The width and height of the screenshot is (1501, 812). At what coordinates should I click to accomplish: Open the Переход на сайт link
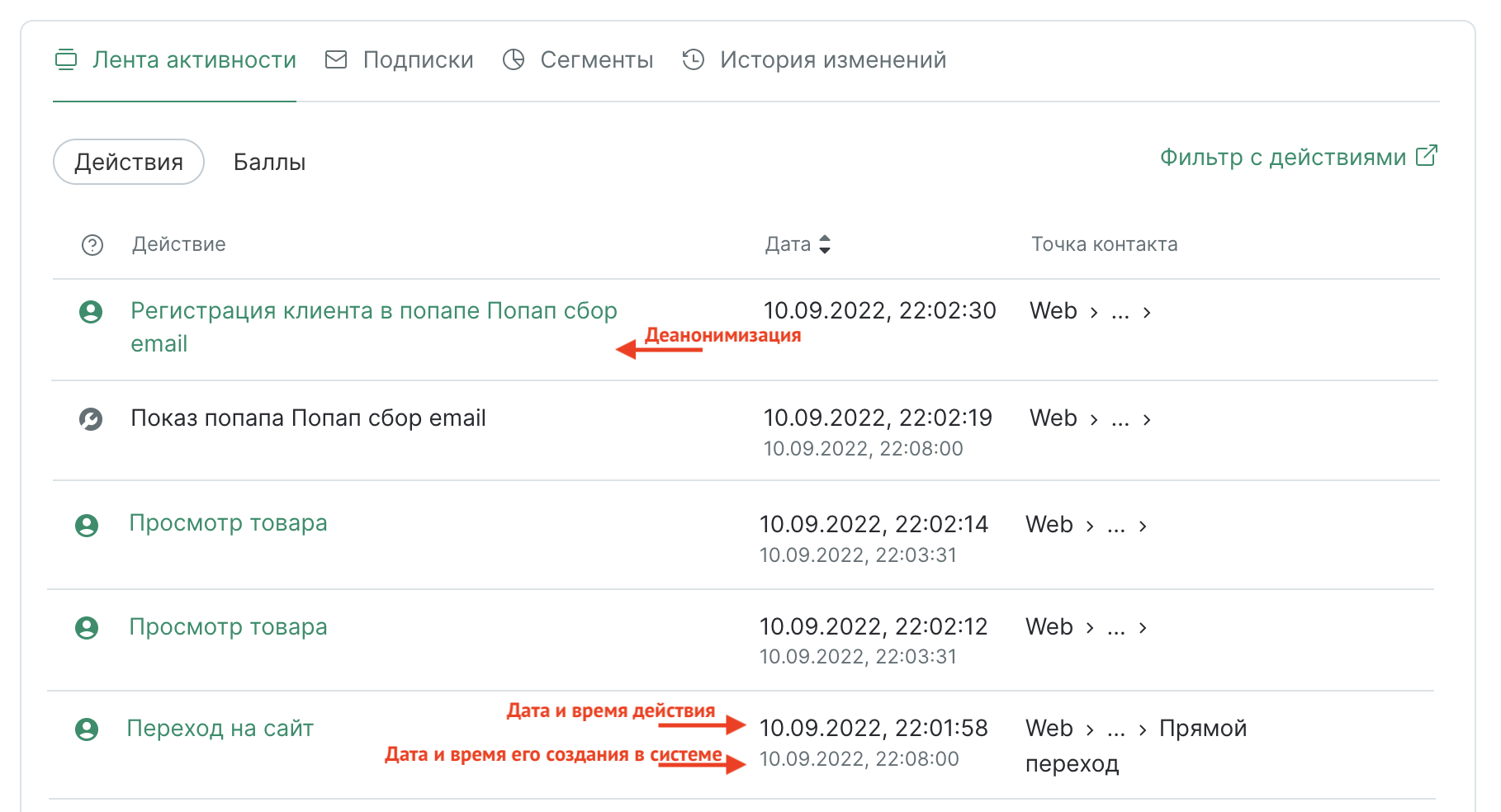(x=220, y=729)
